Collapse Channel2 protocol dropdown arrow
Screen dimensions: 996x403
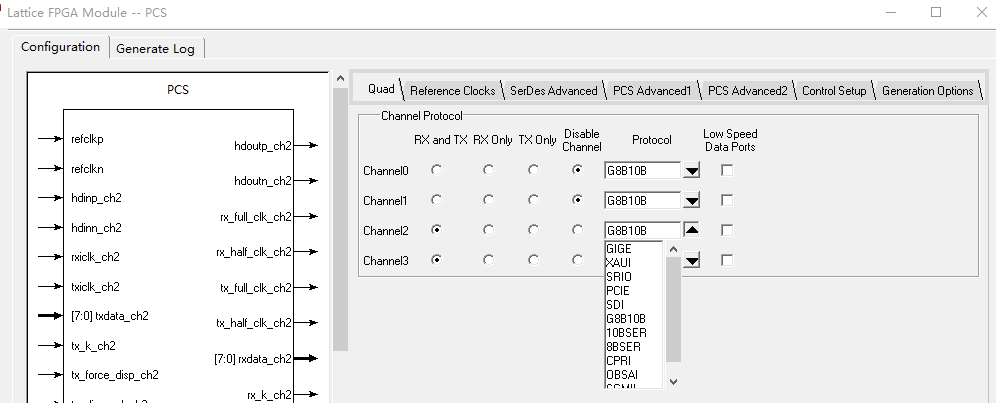[691, 230]
